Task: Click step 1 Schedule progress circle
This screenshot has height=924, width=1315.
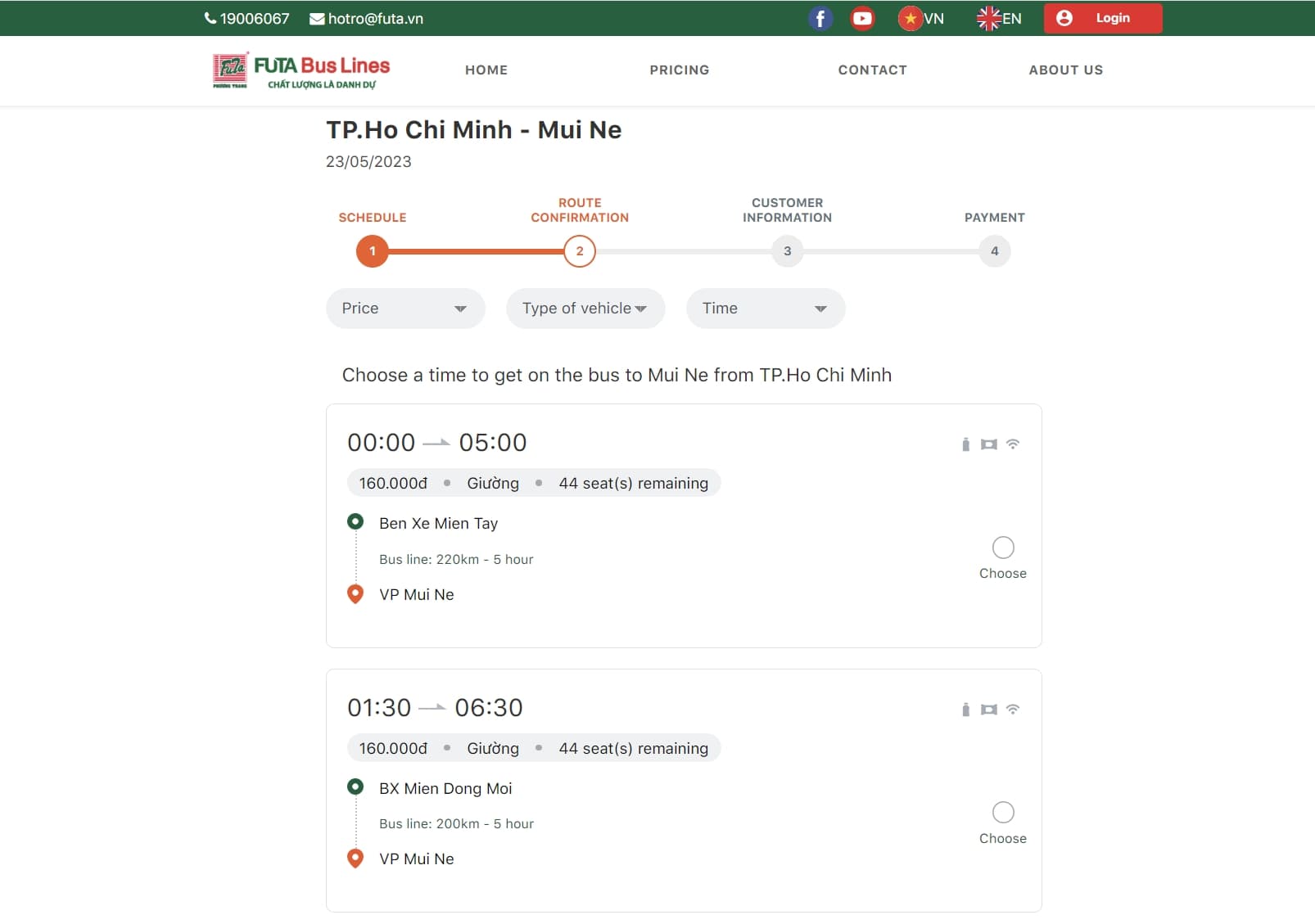Action: pos(372,251)
